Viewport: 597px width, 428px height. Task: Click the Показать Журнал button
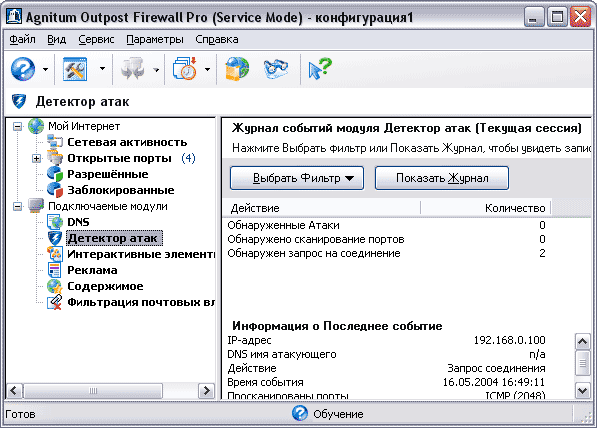(x=442, y=178)
